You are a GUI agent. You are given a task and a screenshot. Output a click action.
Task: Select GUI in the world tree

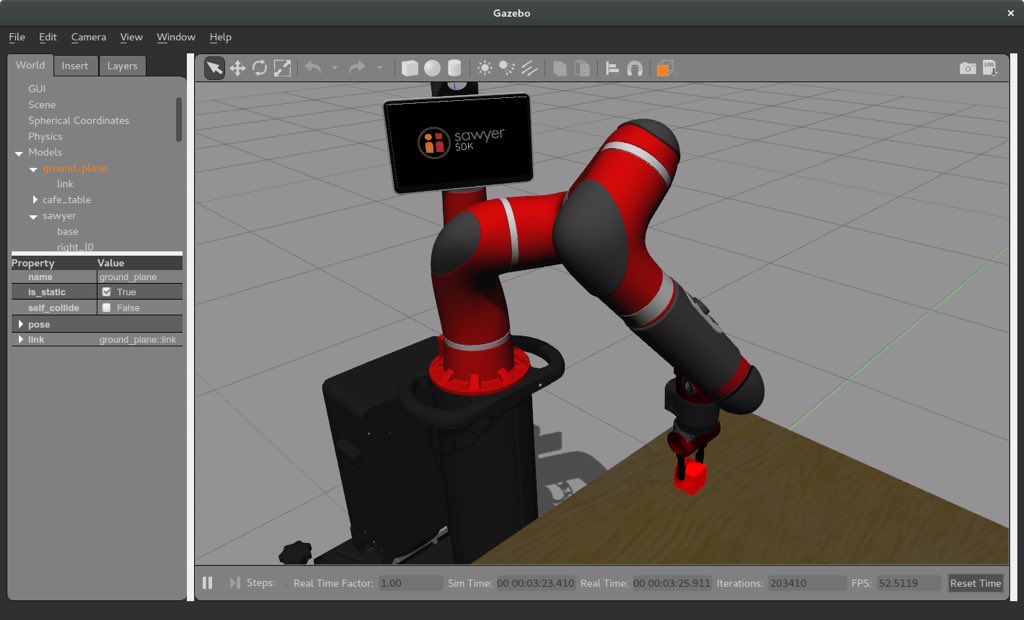pyautogui.click(x=37, y=89)
